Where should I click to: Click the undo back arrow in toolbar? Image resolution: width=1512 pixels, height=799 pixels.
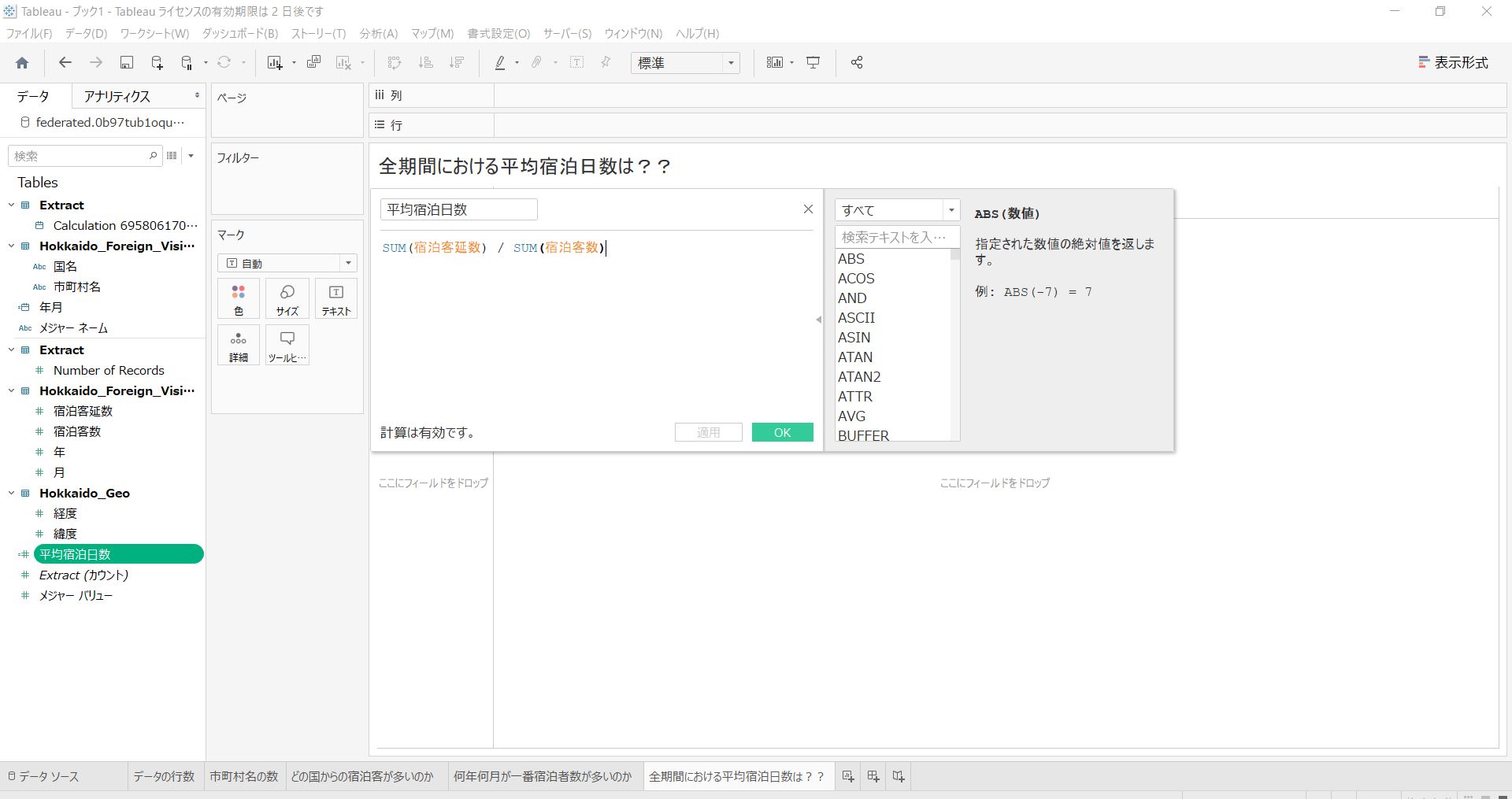tap(65, 63)
